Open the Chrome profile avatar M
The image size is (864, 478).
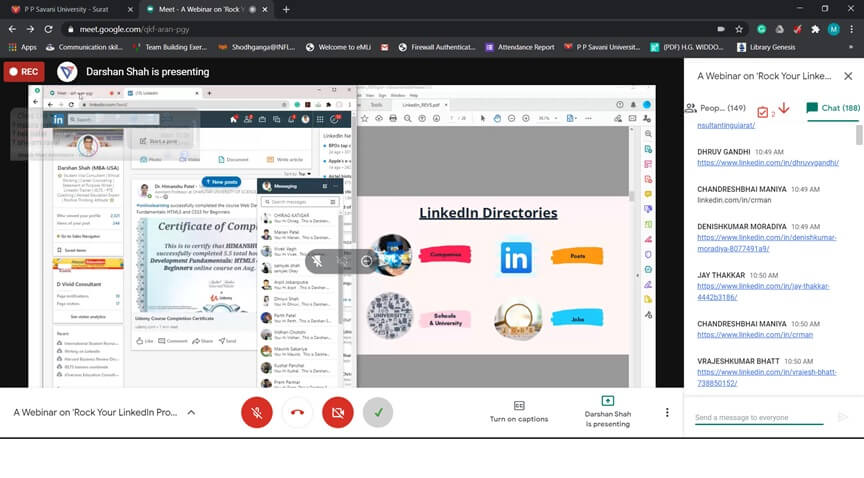pyautogui.click(x=834, y=29)
